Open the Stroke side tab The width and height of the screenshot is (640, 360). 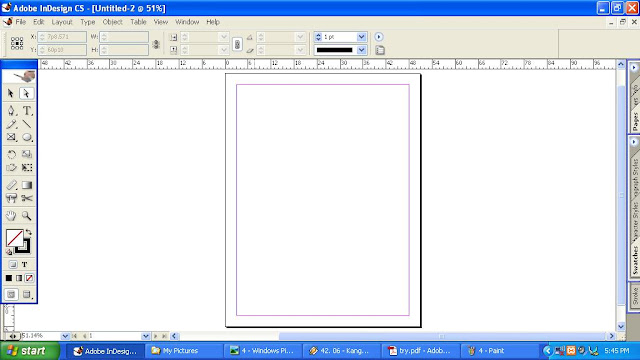635,296
